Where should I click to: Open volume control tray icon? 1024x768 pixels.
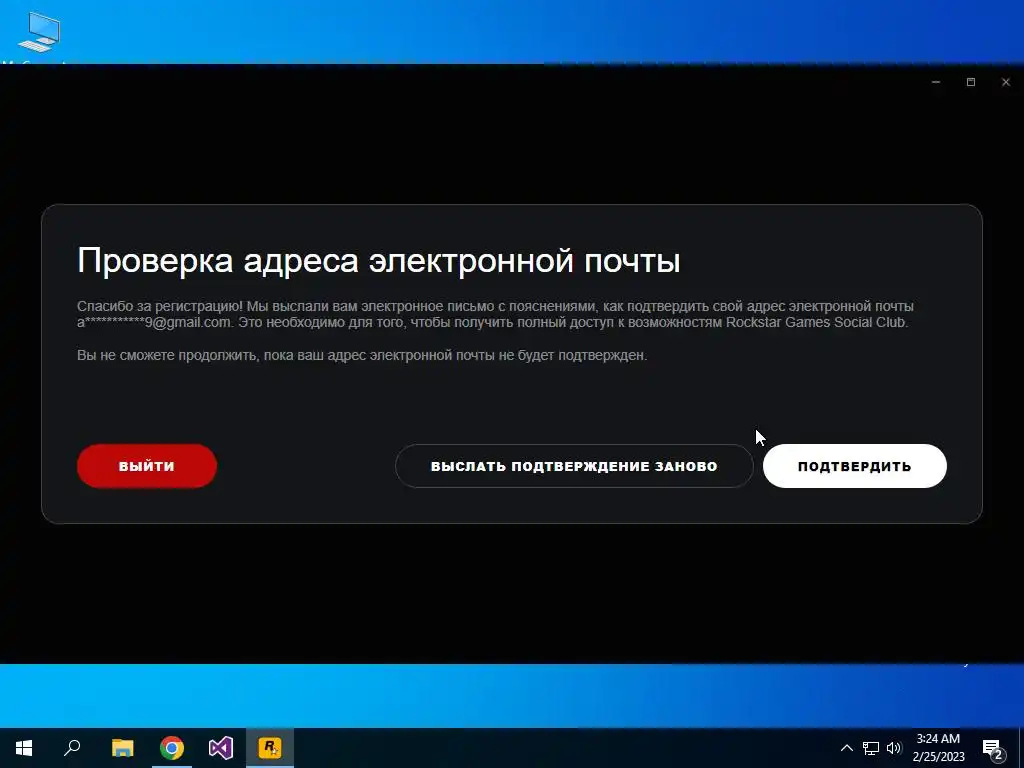[894, 748]
